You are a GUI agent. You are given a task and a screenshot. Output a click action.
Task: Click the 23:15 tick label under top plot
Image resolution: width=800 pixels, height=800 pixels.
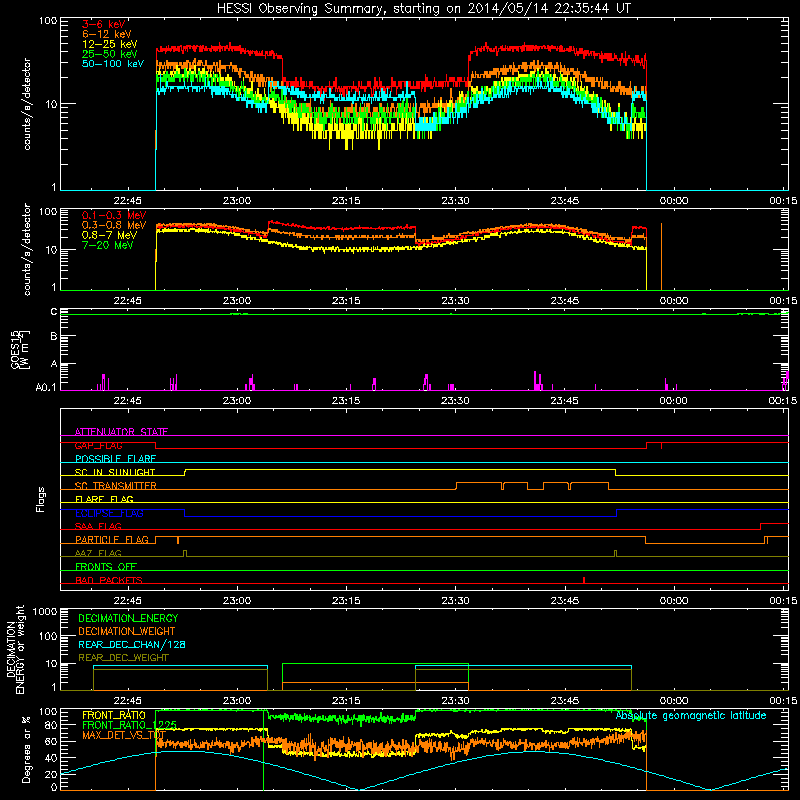tap(346, 201)
